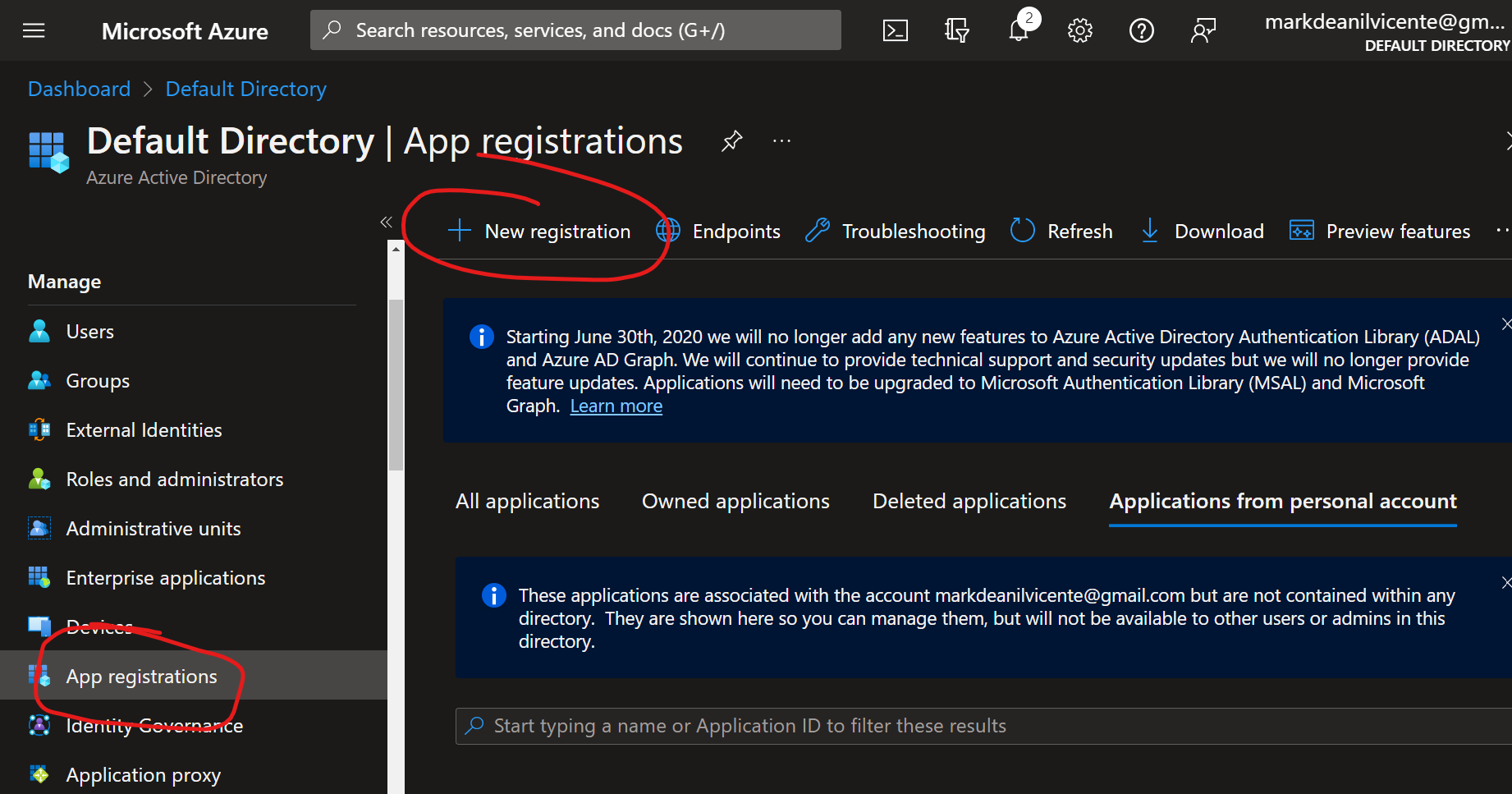
Task: Go to Dashboard breadcrumb
Action: pyautogui.click(x=79, y=89)
